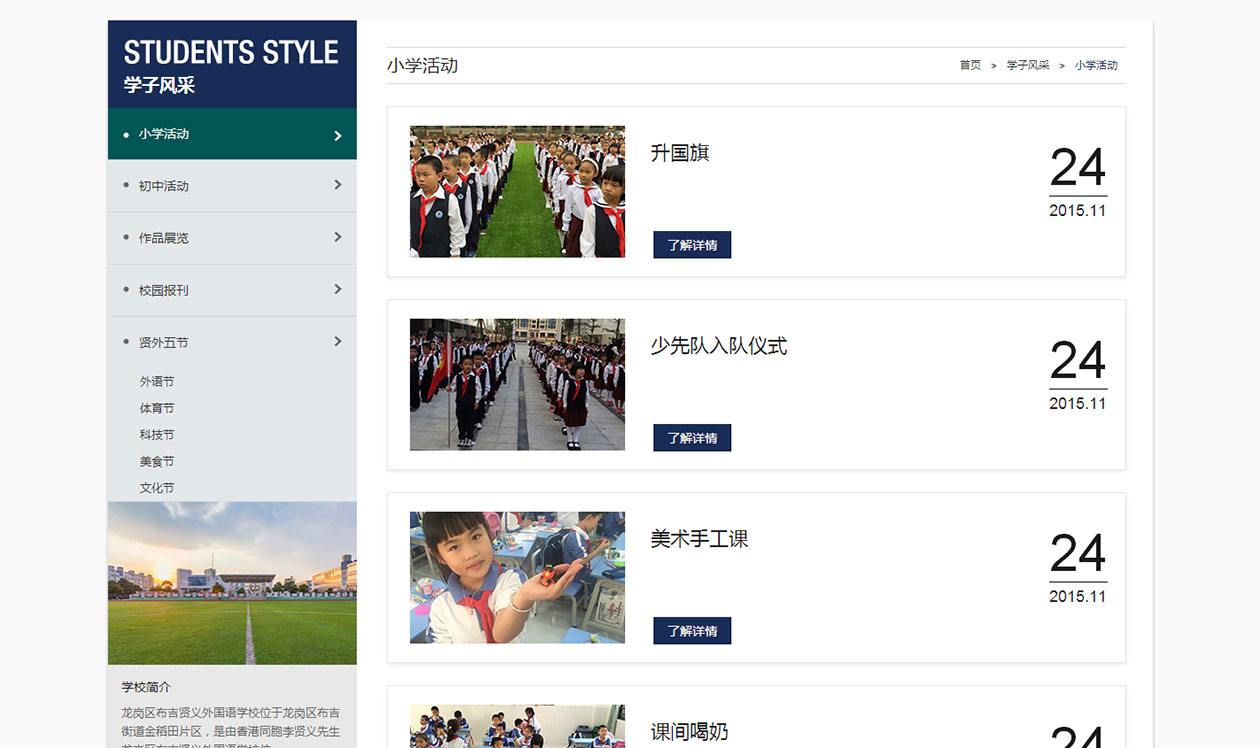Click 首页 in the breadcrumb
Image resolution: width=1260 pixels, height=748 pixels.
point(970,65)
